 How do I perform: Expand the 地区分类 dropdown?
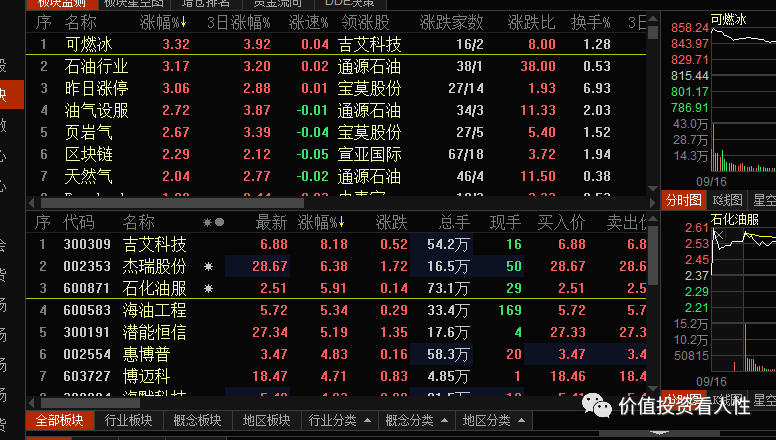[493, 421]
